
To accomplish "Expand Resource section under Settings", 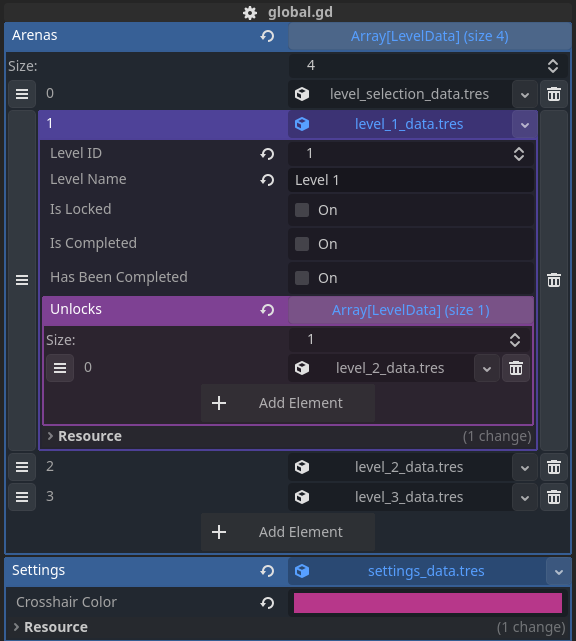I will (16, 627).
